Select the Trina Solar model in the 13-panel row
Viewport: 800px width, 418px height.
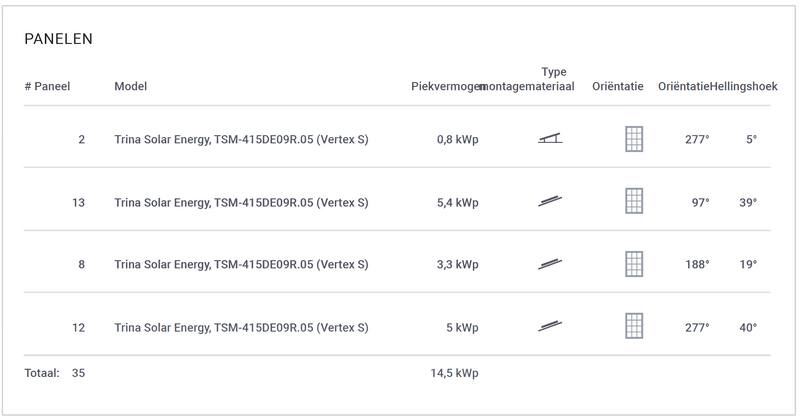coord(241,202)
